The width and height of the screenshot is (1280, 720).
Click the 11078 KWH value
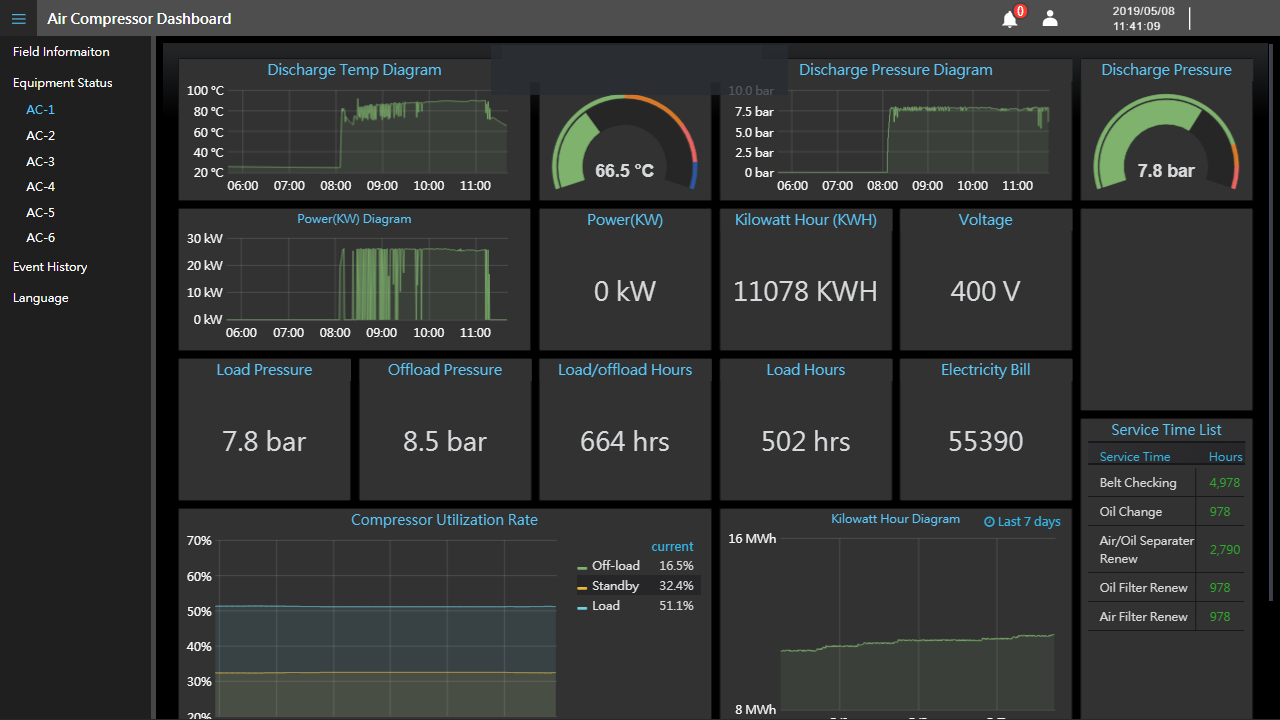coord(806,291)
